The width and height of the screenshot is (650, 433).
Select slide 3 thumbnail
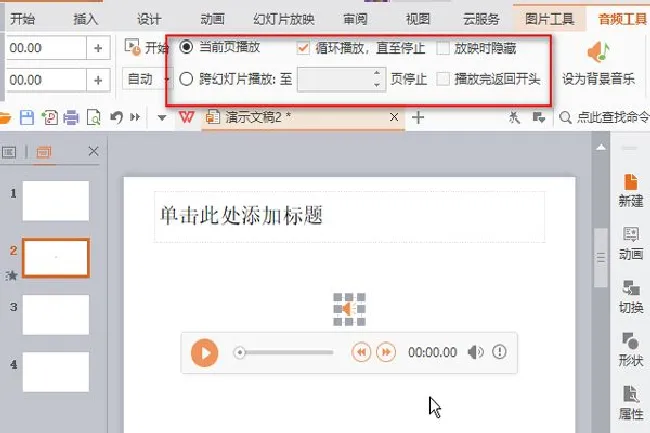[56, 314]
